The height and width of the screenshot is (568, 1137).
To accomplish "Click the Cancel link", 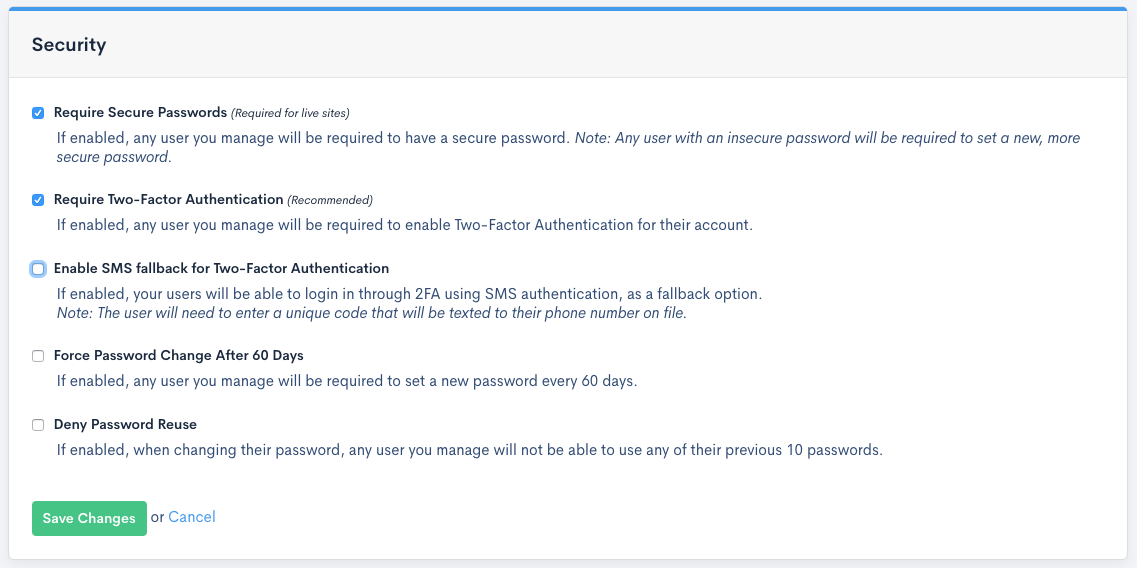I will (x=192, y=517).
